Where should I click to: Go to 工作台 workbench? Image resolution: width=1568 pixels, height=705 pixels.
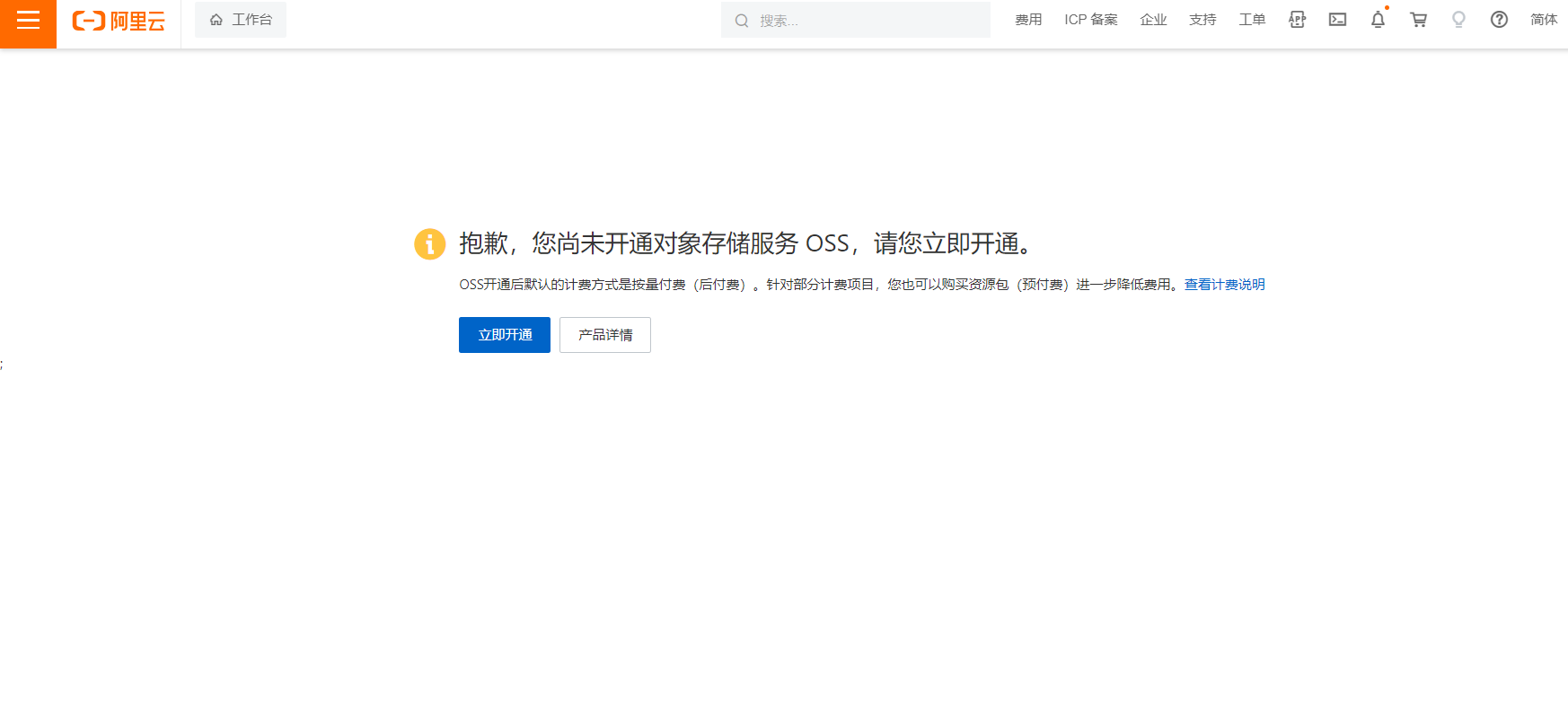point(241,20)
